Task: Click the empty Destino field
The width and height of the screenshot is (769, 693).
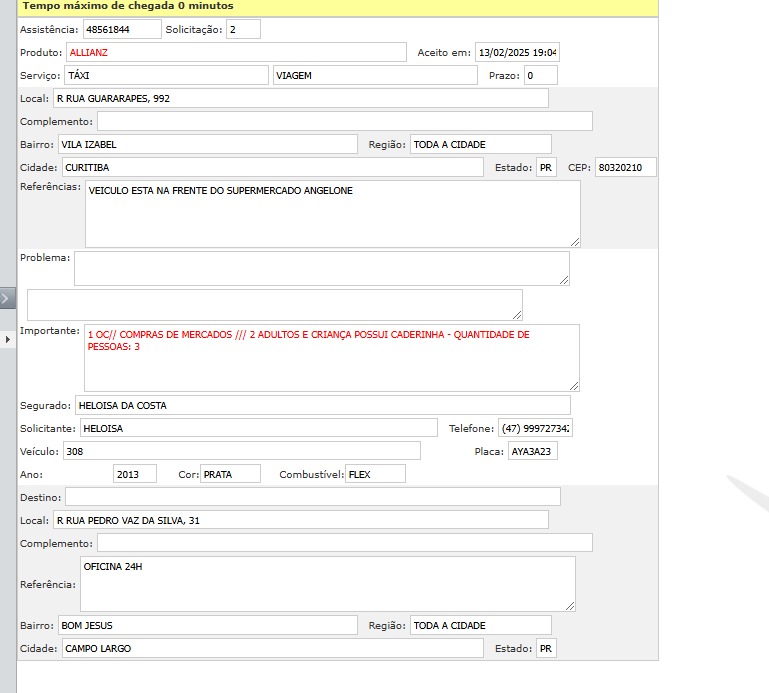Action: [312, 497]
